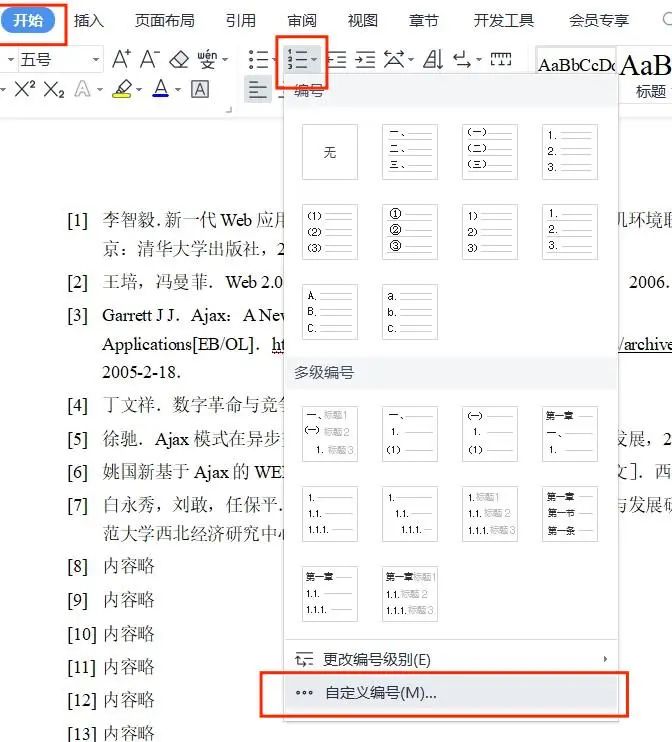
Task: Expand the Chinese layout dropdown arrow
Action: tap(411, 60)
